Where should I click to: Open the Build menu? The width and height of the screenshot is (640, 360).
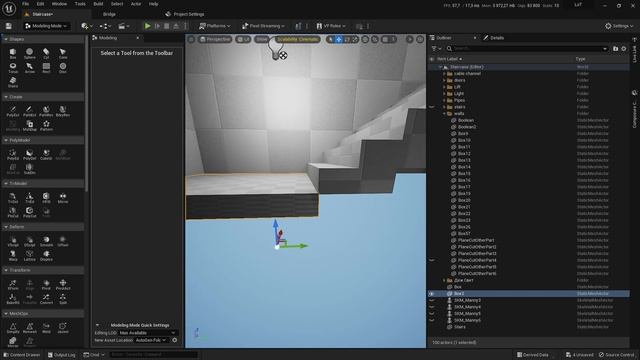pyautogui.click(x=98, y=4)
